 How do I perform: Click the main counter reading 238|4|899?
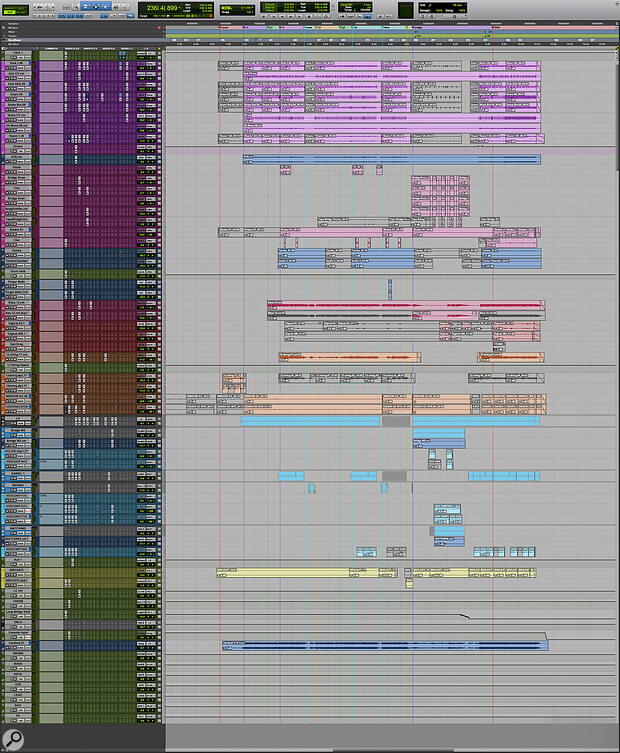(162, 8)
